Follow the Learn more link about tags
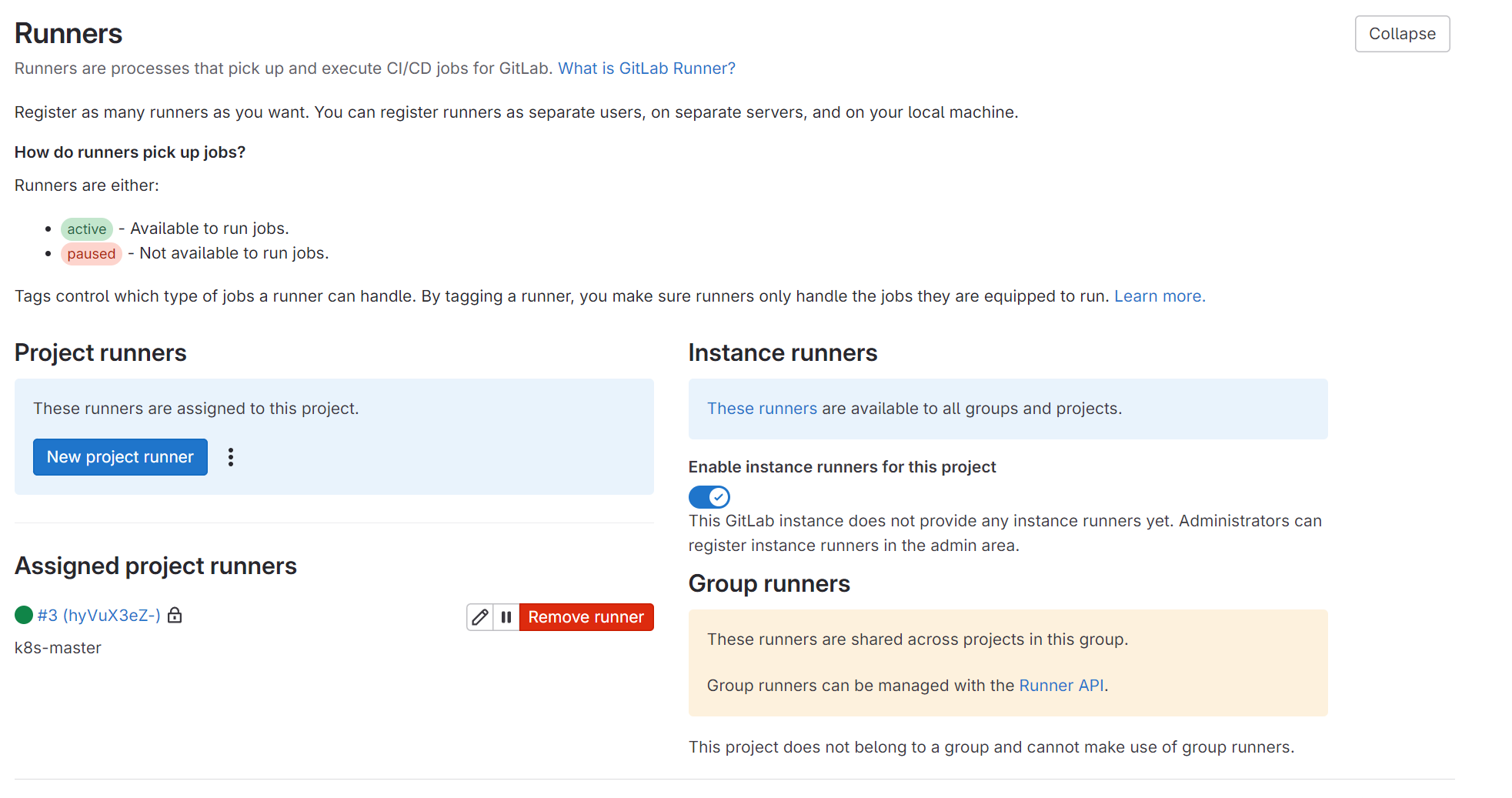This screenshot has width=1512, height=798. (1160, 296)
